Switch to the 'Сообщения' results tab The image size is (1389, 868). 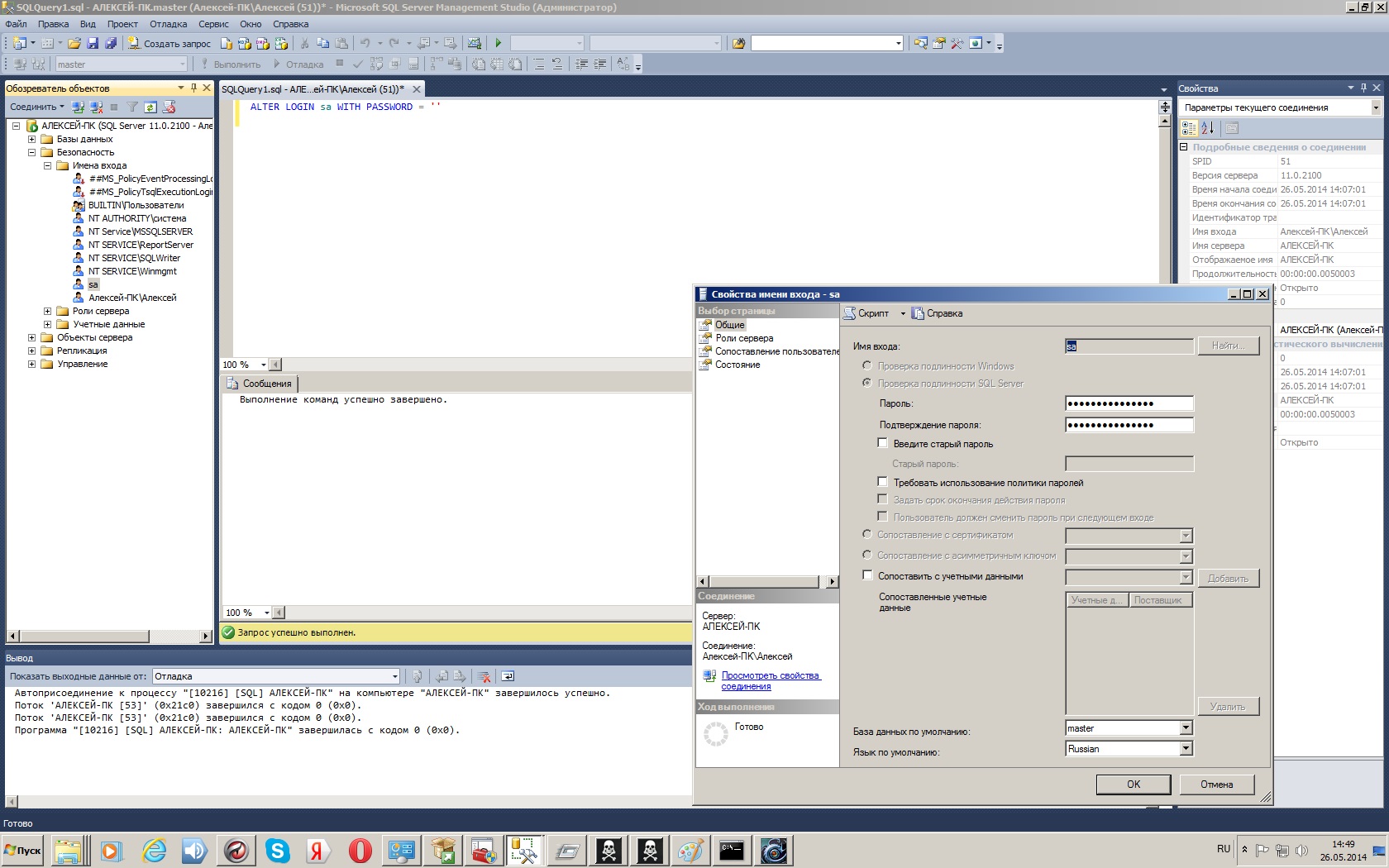(259, 384)
